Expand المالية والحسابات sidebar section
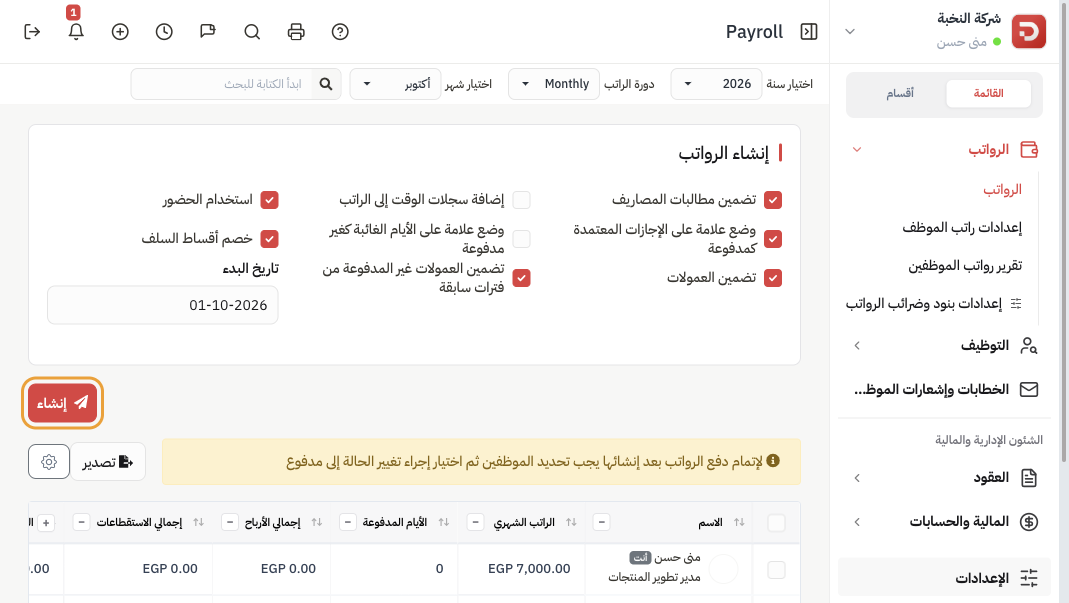The image size is (1069, 603). [x=857, y=522]
